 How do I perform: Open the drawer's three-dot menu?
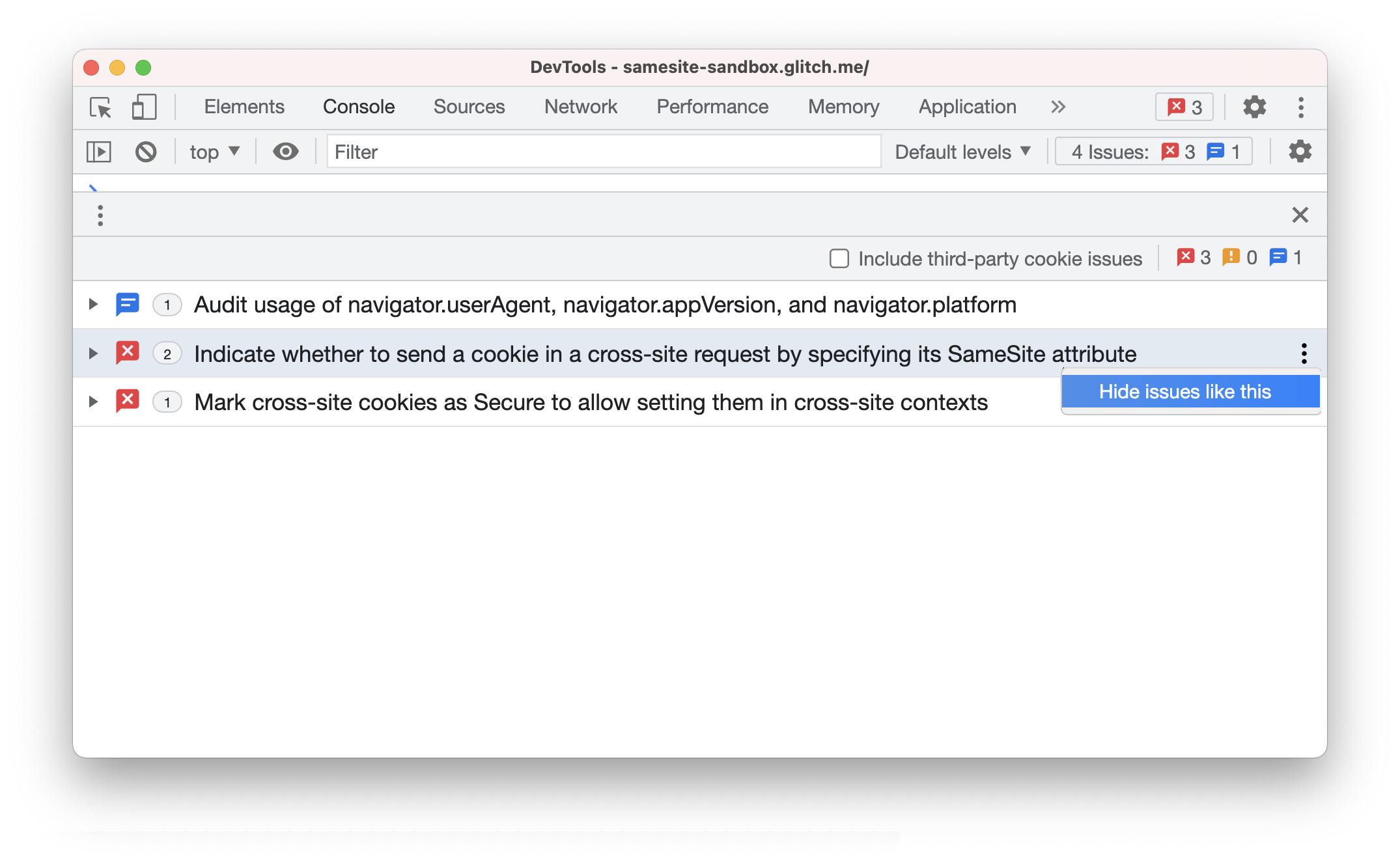100,215
